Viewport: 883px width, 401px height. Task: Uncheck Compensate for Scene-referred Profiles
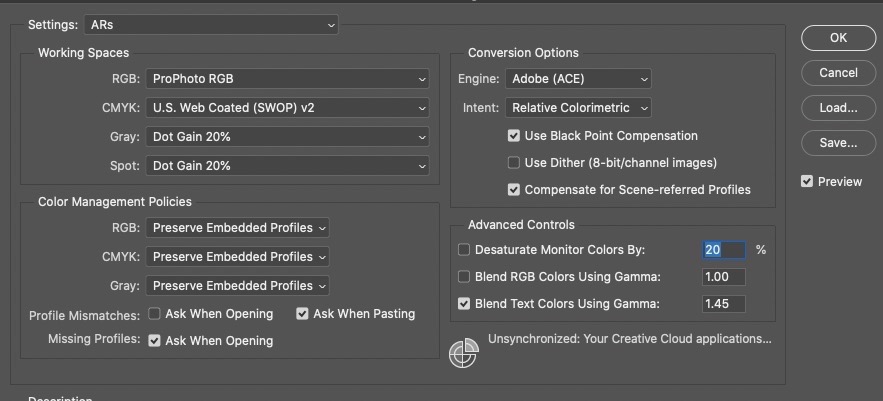pos(514,190)
